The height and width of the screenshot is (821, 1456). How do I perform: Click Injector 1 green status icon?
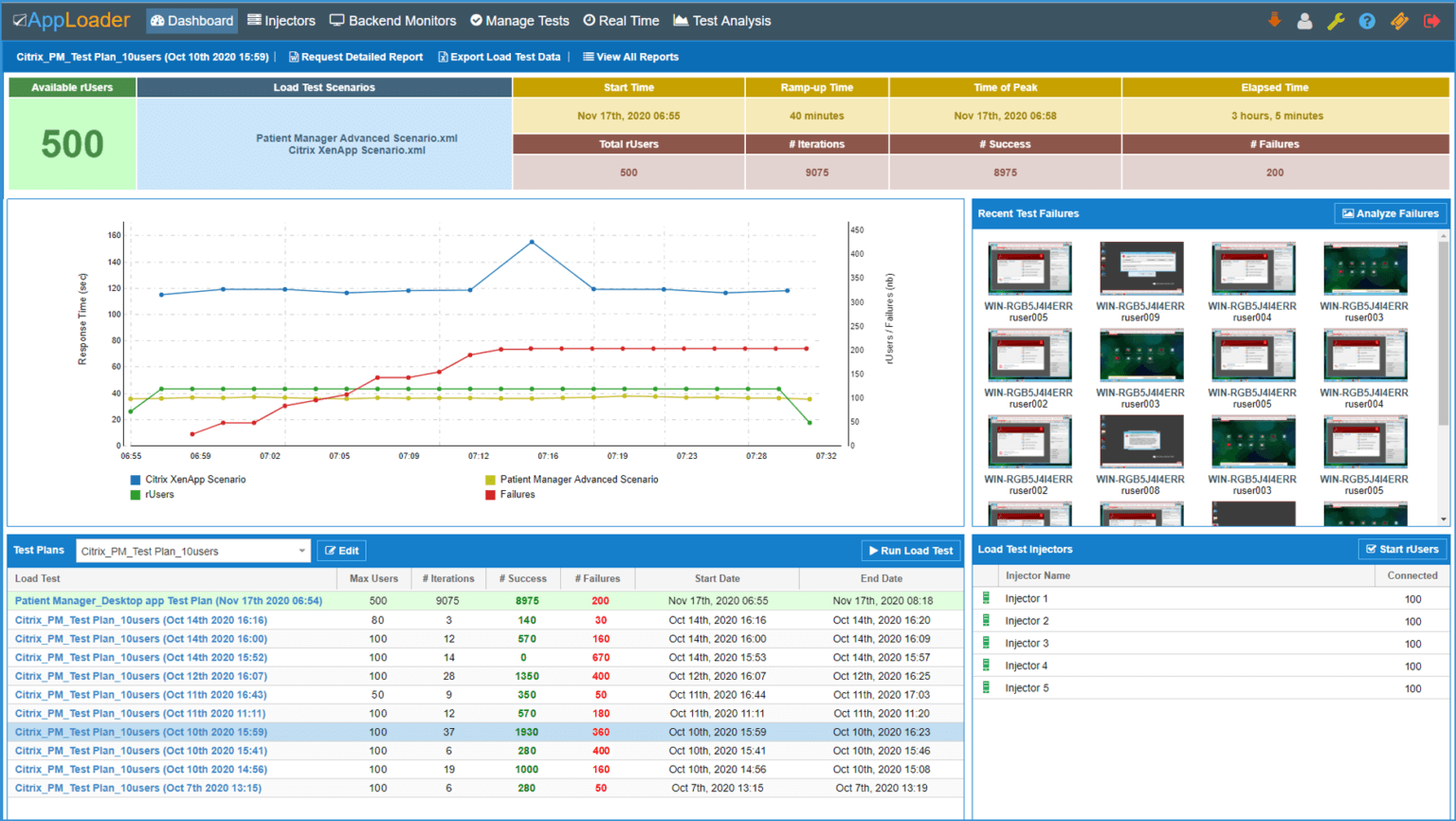point(986,598)
